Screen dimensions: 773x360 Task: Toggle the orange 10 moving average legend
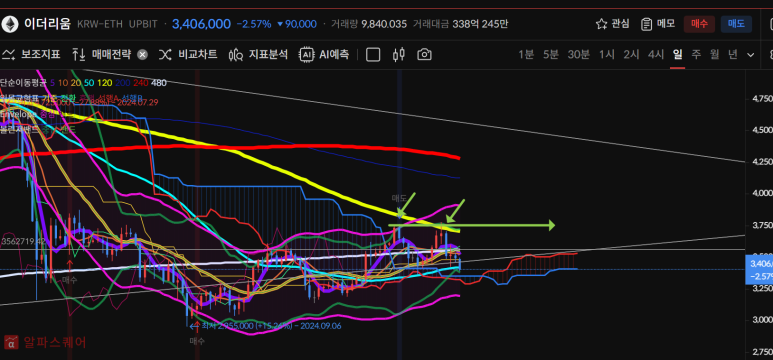click(x=63, y=83)
